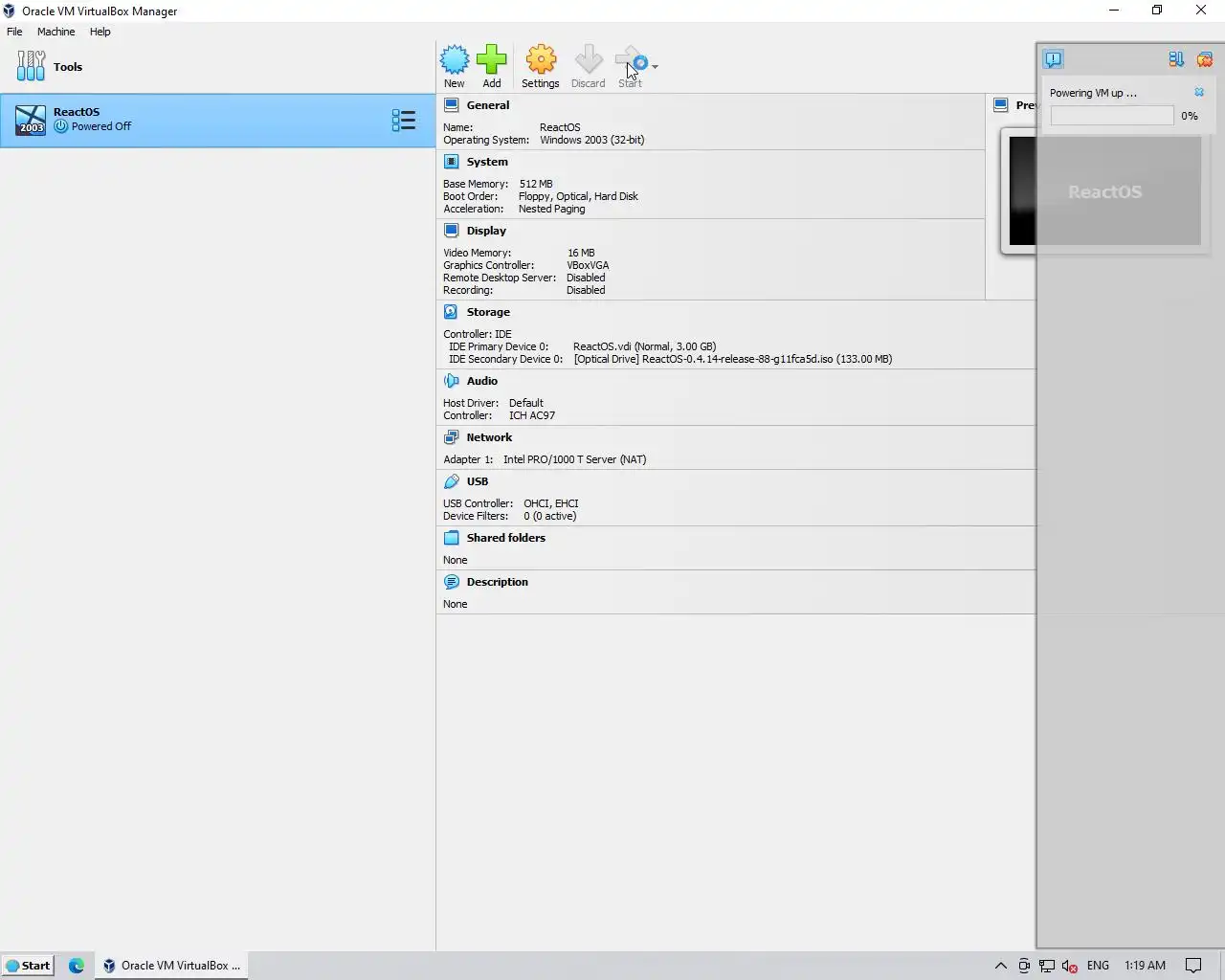Show hidden tray icons chevron
Viewport: 1225px width, 980px height.
(1001, 966)
